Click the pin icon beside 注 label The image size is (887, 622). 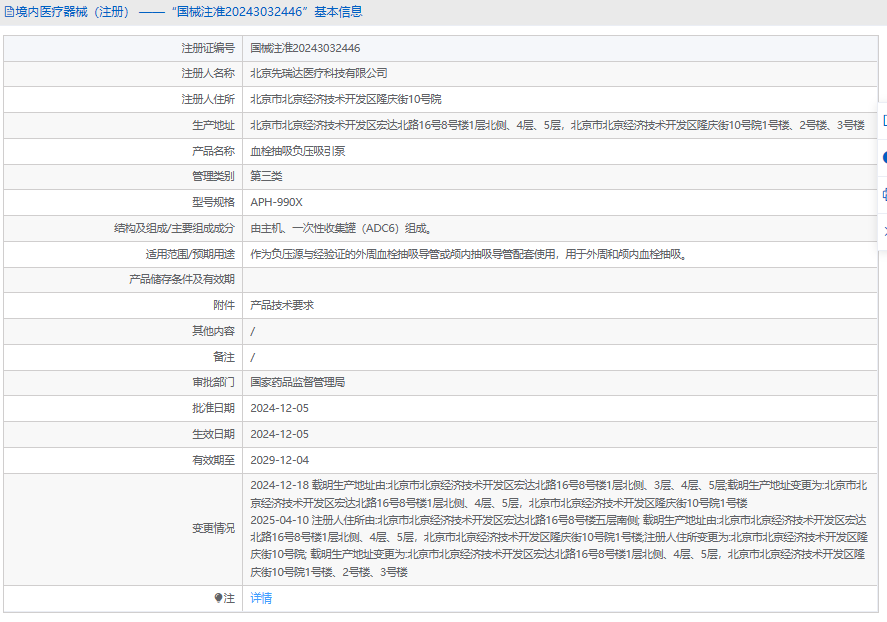(218, 598)
